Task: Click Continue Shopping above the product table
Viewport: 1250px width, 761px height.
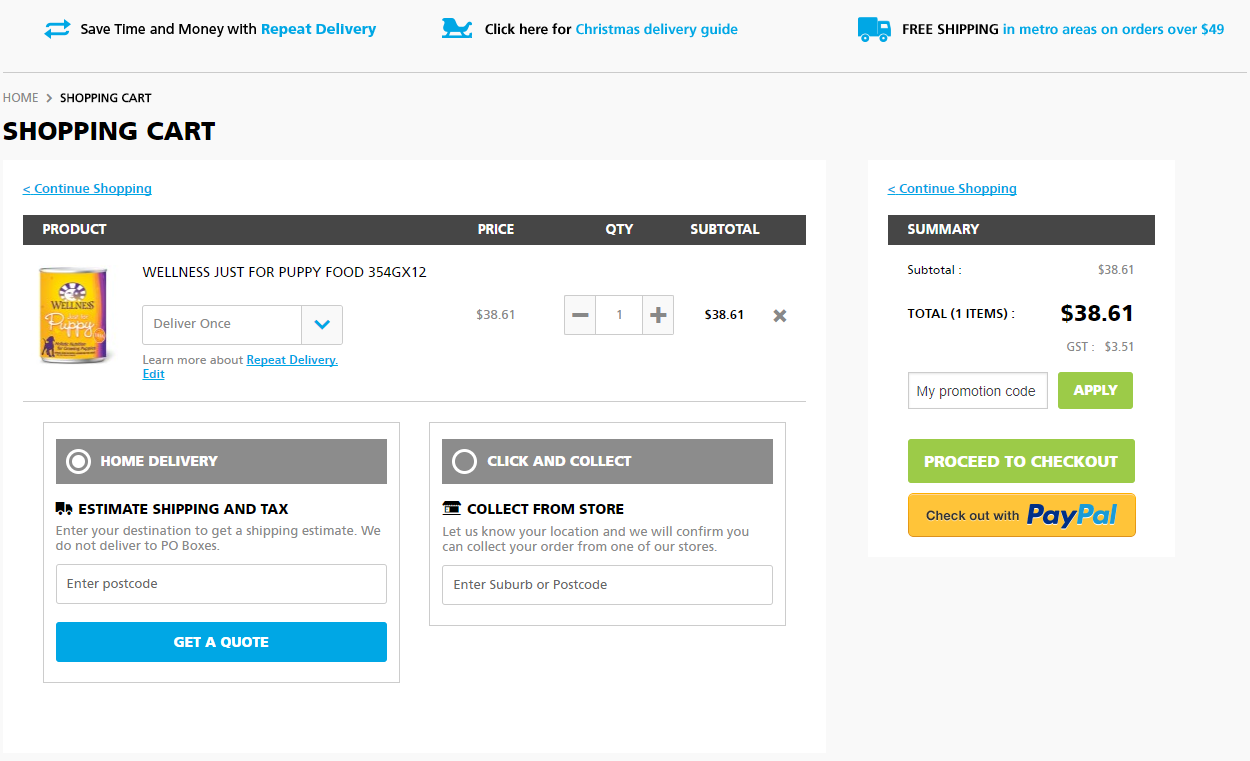Action: click(x=87, y=188)
